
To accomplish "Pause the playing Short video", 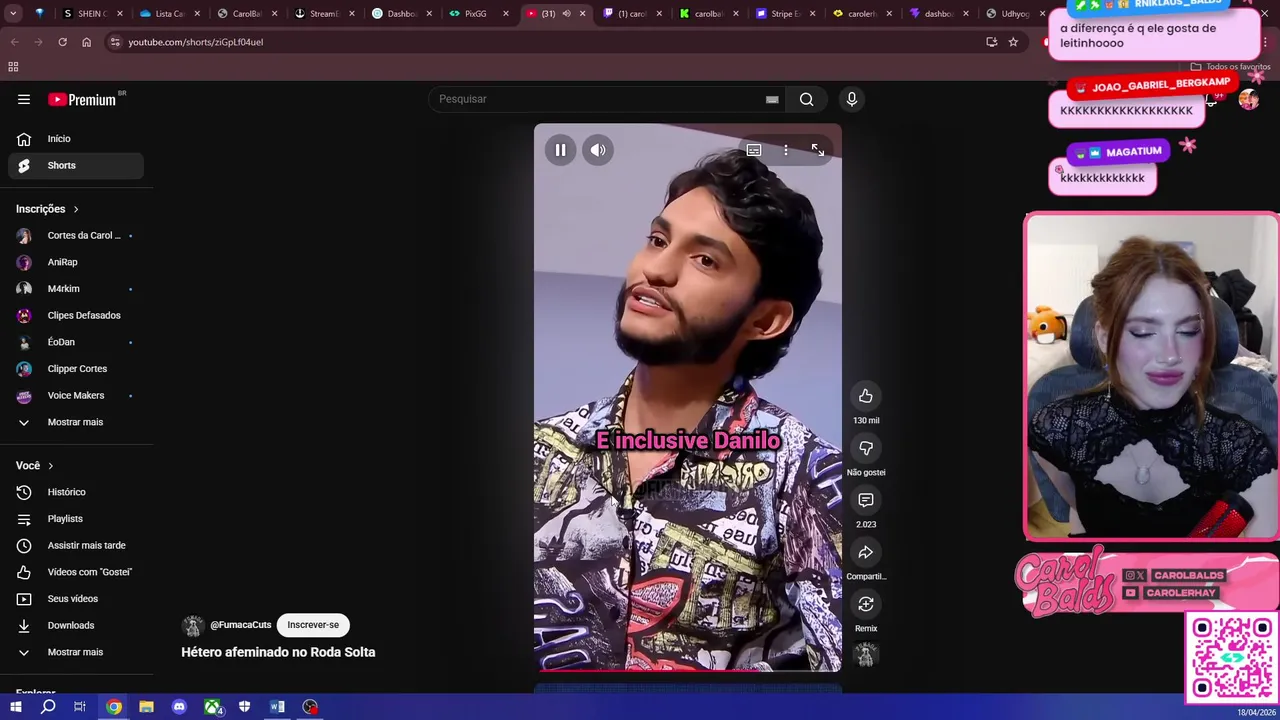I will 560,150.
